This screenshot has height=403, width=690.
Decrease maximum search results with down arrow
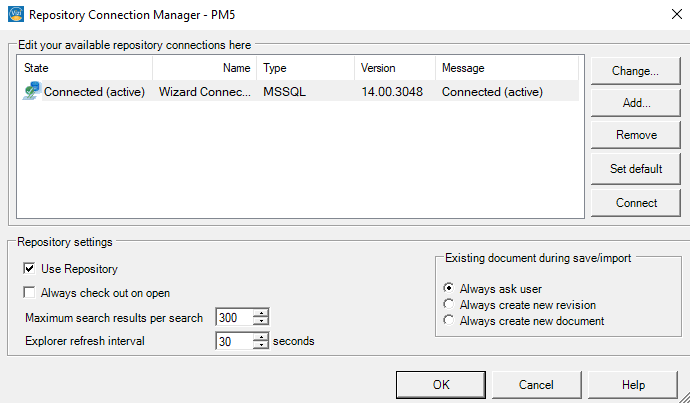261,321
